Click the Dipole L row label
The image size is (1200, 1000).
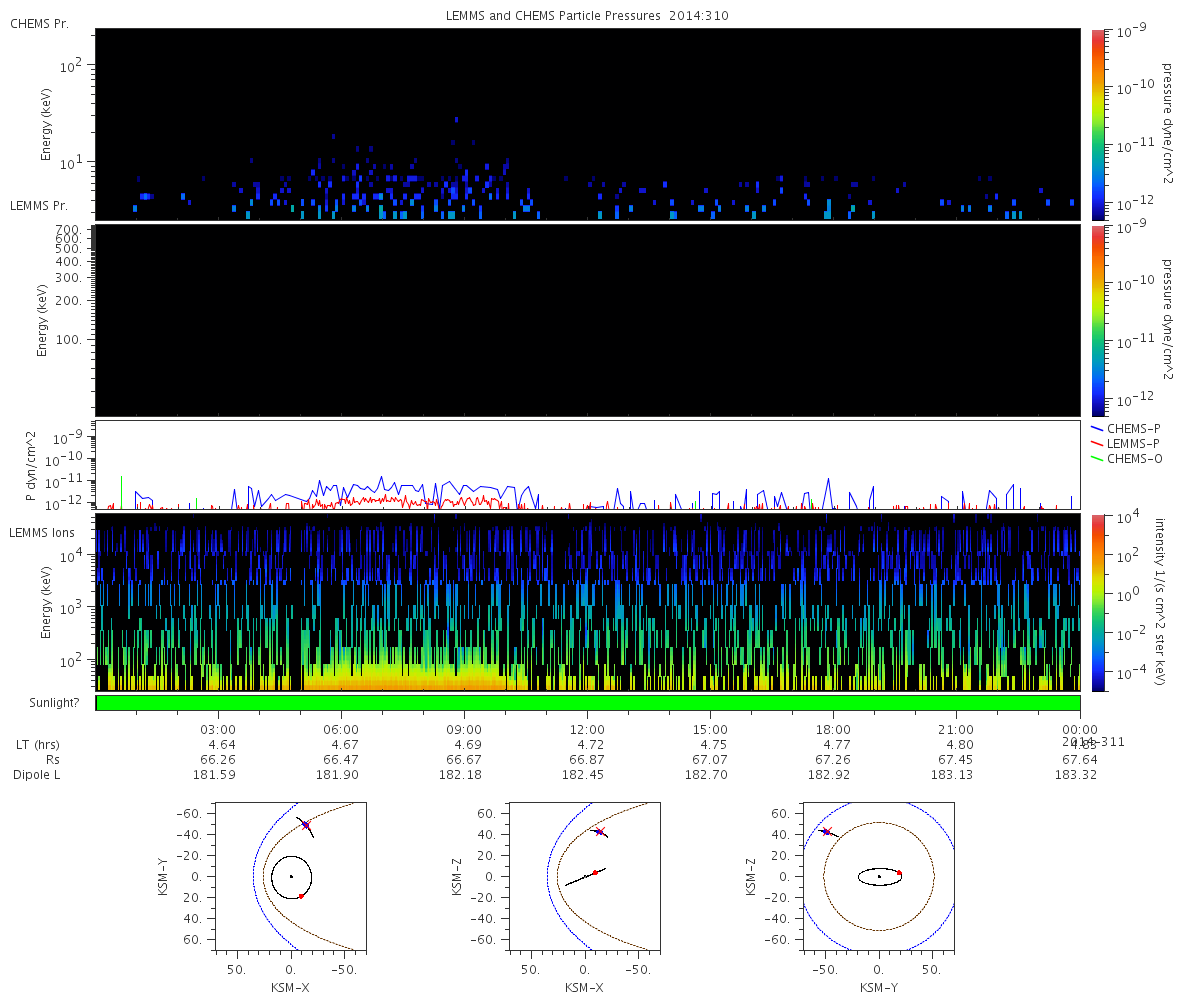(37, 775)
